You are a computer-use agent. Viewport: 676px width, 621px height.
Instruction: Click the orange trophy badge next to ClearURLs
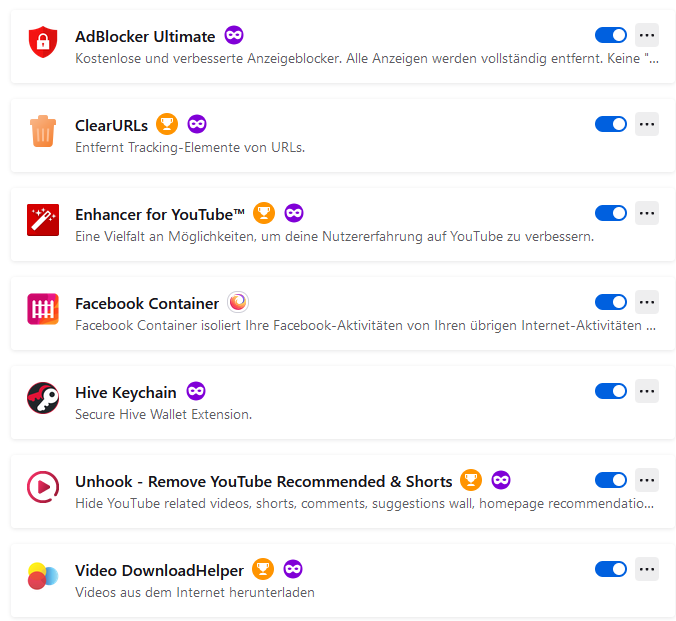167,124
